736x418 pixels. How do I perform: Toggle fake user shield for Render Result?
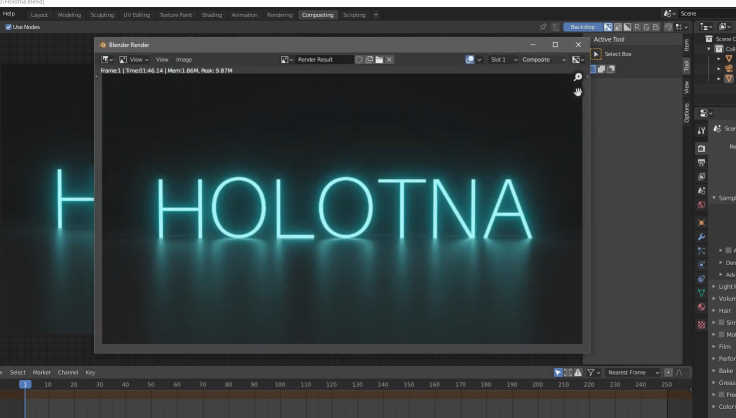point(359,60)
